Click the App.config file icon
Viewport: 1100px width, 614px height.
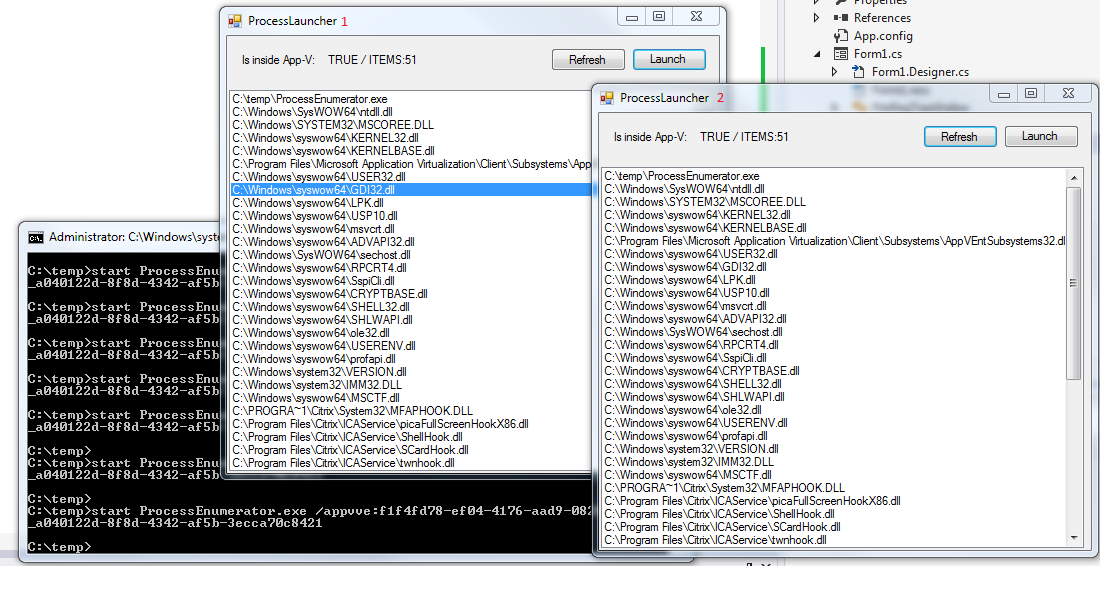tap(838, 36)
